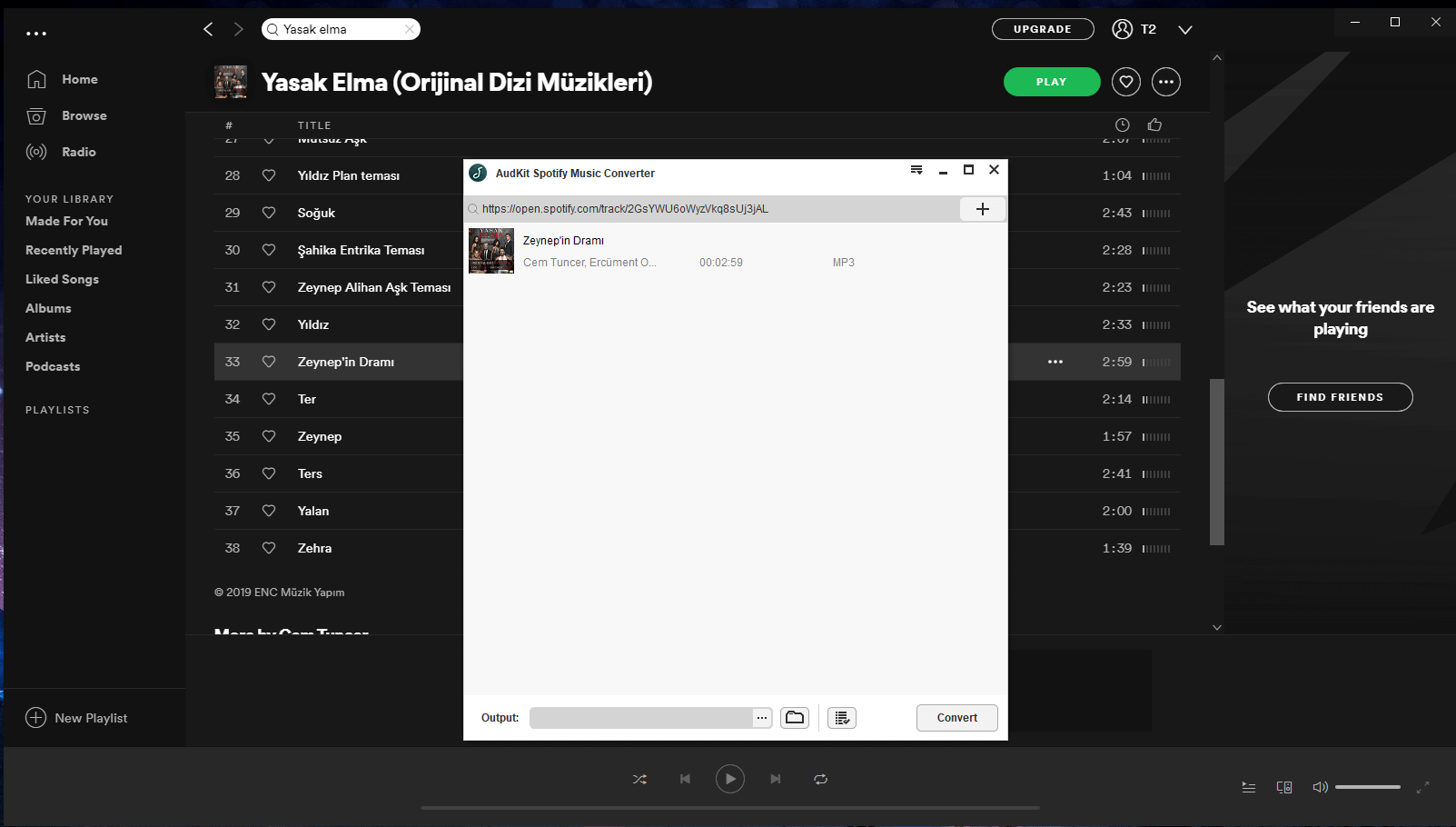Add the URL with the plus button
1456x827 pixels.
[983, 209]
